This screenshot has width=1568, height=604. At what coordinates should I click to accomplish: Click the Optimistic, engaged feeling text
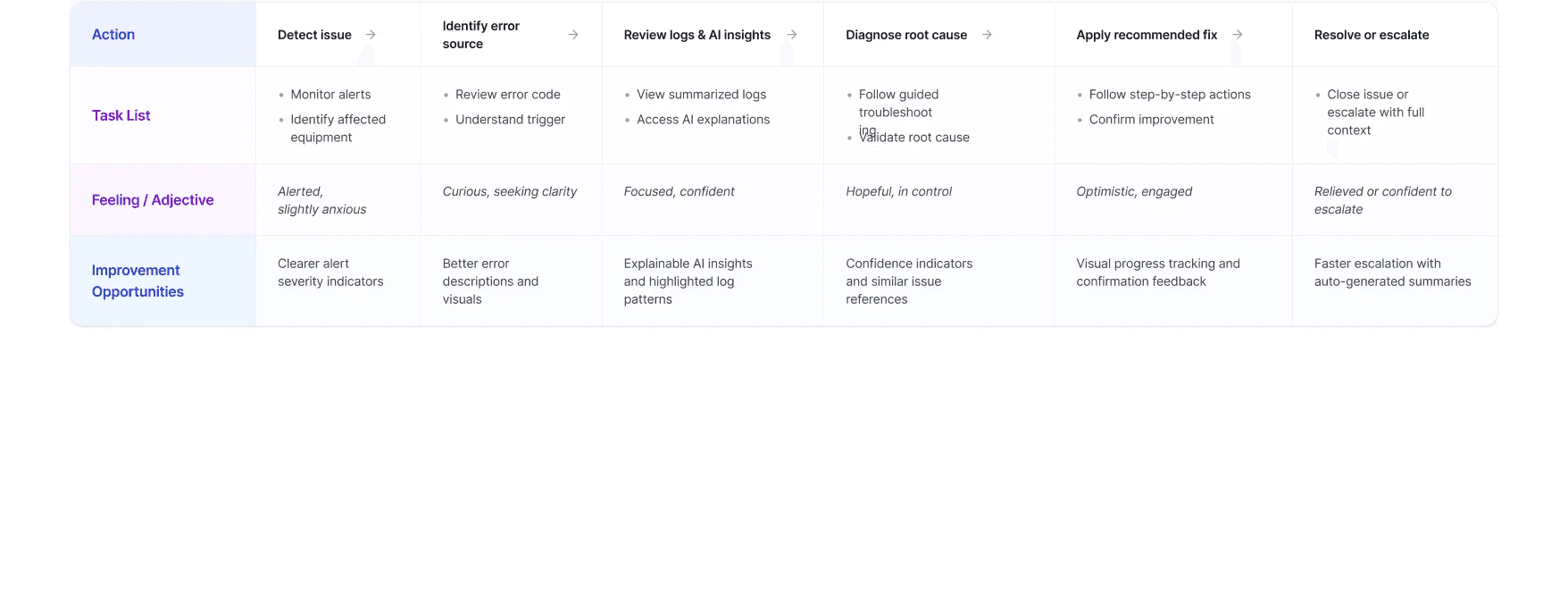pyautogui.click(x=1134, y=191)
